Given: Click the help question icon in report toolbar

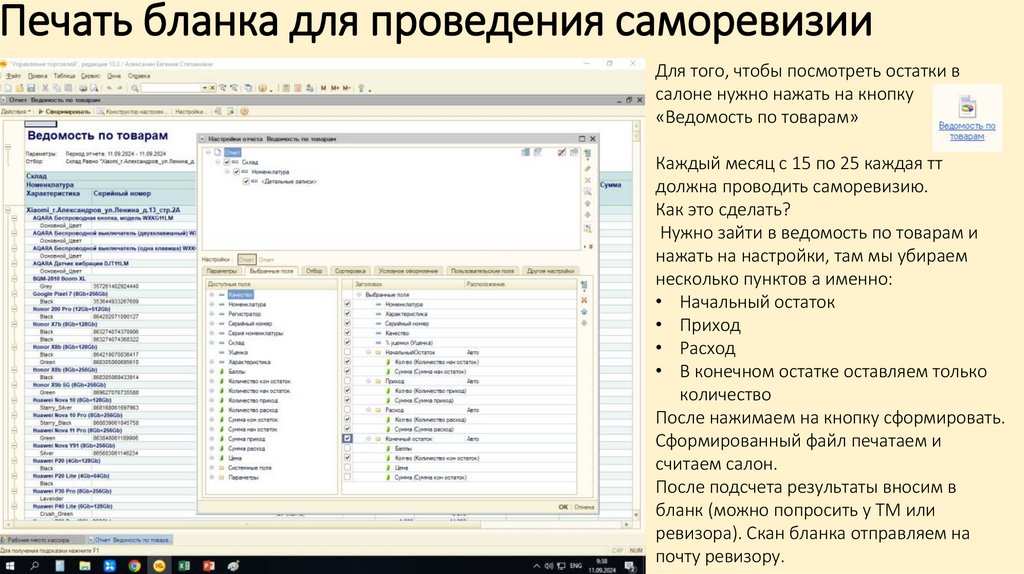Looking at the screenshot, I should 244,112.
